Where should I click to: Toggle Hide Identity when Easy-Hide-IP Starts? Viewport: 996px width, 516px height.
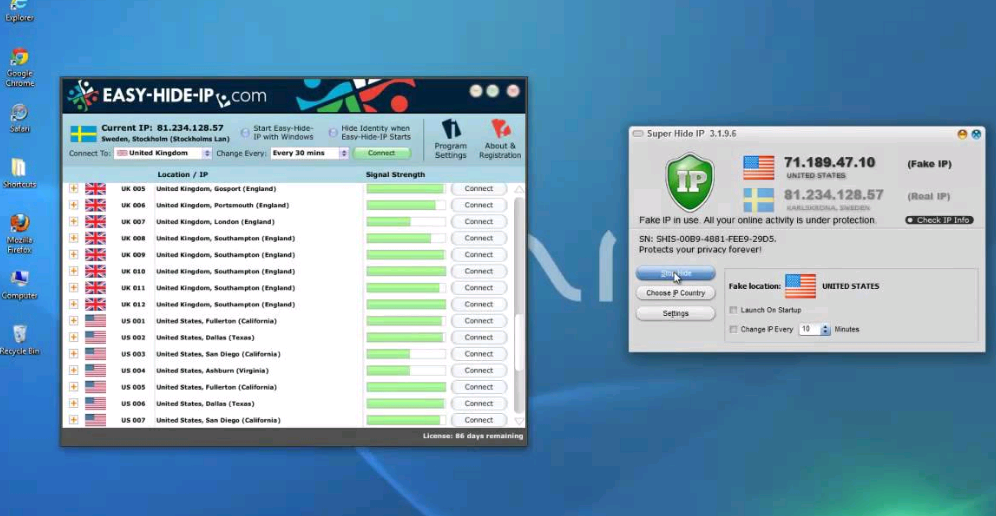333,133
